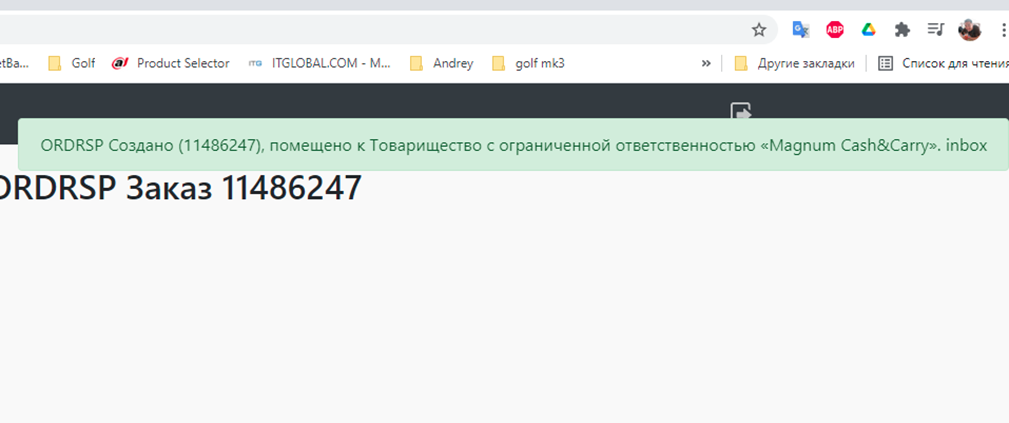The height and width of the screenshot is (423, 1009).
Task: Bookmark this page with the star icon
Action: (759, 30)
